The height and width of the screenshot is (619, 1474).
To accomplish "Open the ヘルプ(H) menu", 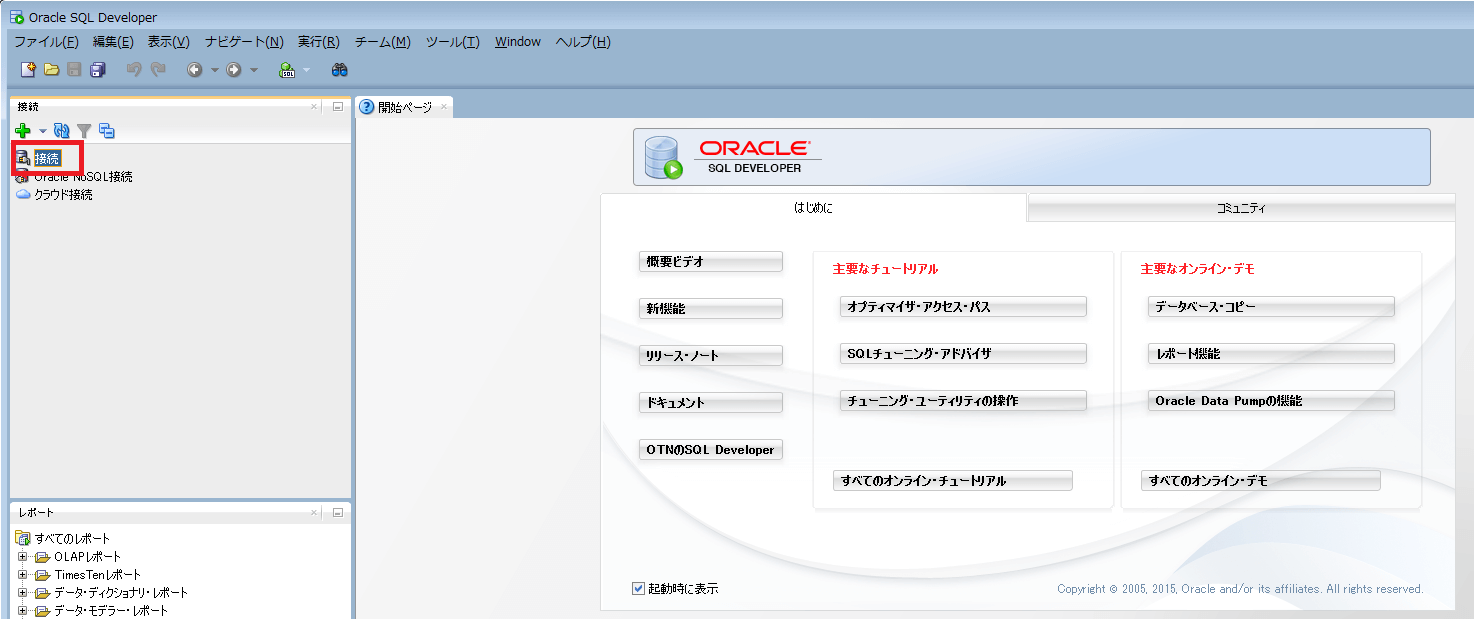I will [582, 42].
